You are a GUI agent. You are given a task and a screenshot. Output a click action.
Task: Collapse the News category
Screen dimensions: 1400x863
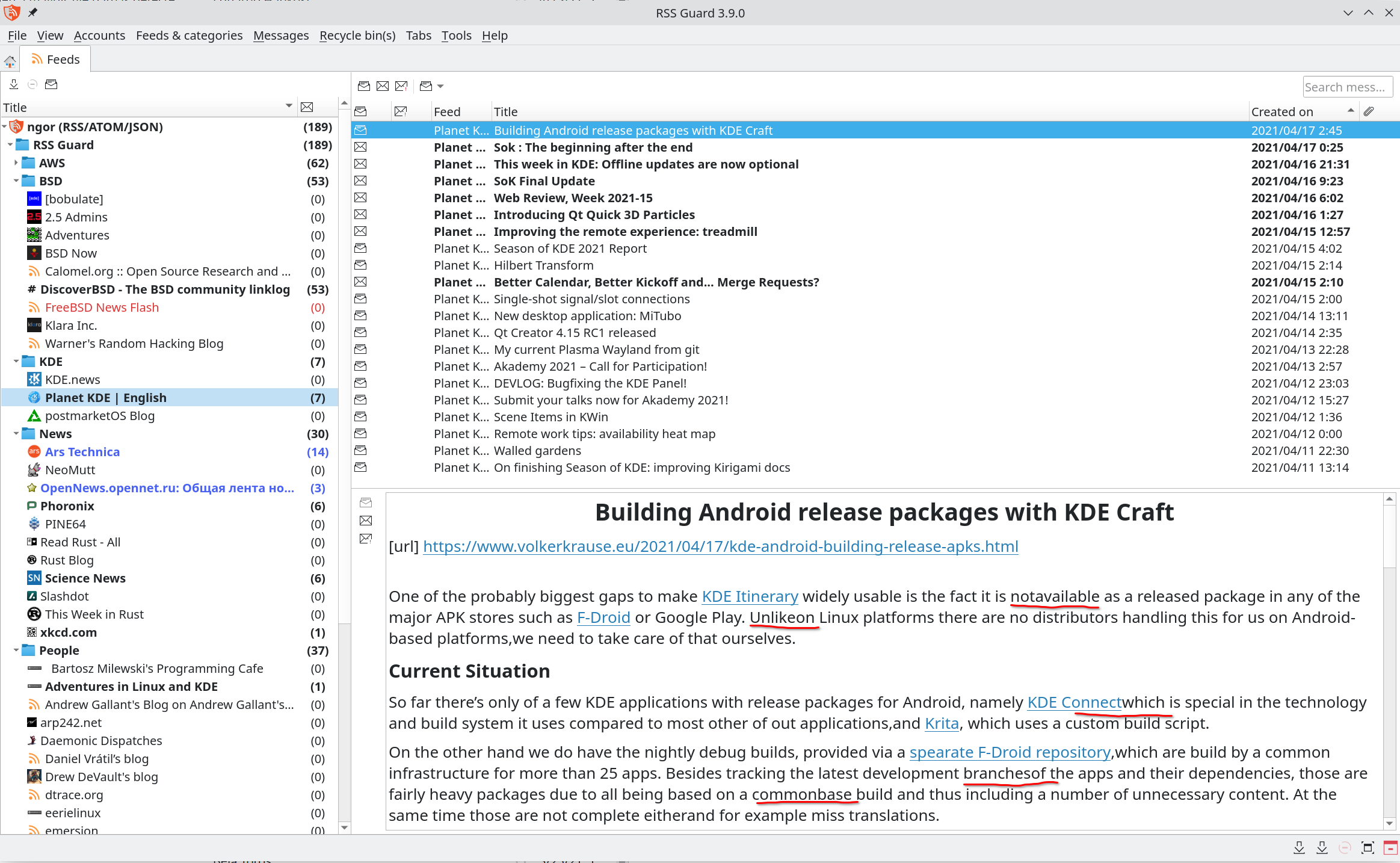click(16, 433)
